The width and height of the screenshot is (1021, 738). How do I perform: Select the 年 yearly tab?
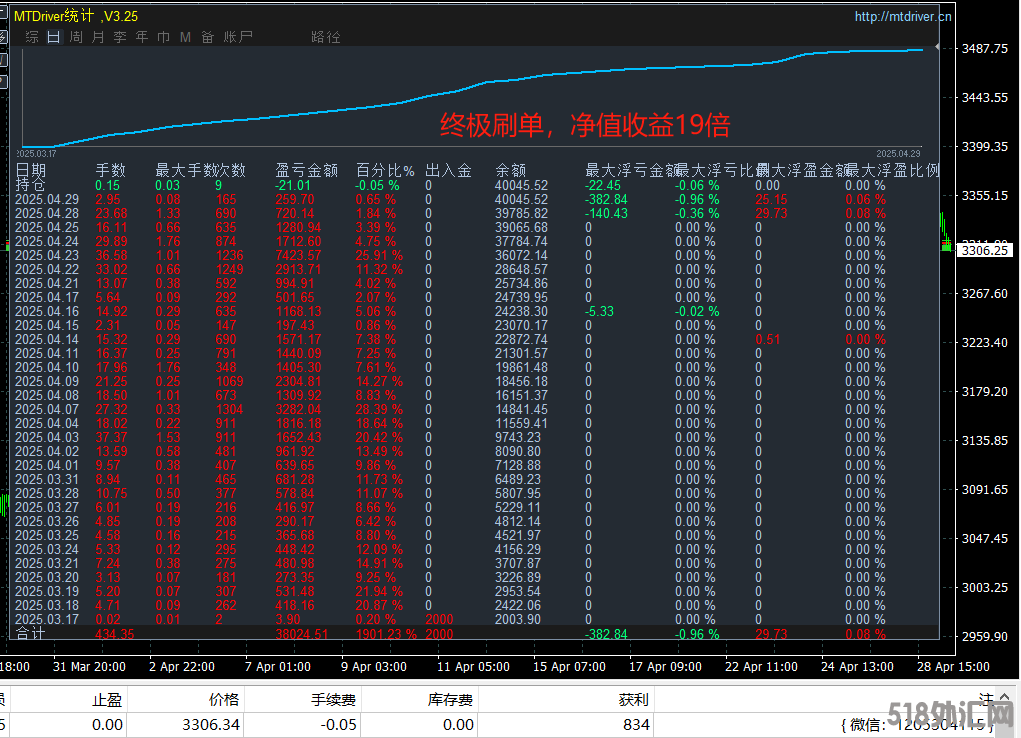click(142, 37)
